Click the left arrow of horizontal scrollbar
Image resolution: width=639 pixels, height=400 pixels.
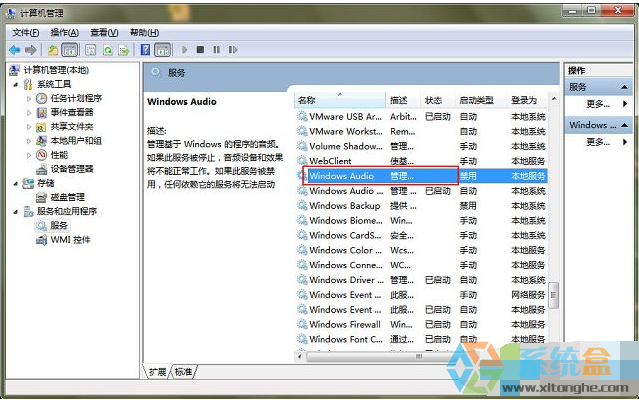tap(300, 357)
